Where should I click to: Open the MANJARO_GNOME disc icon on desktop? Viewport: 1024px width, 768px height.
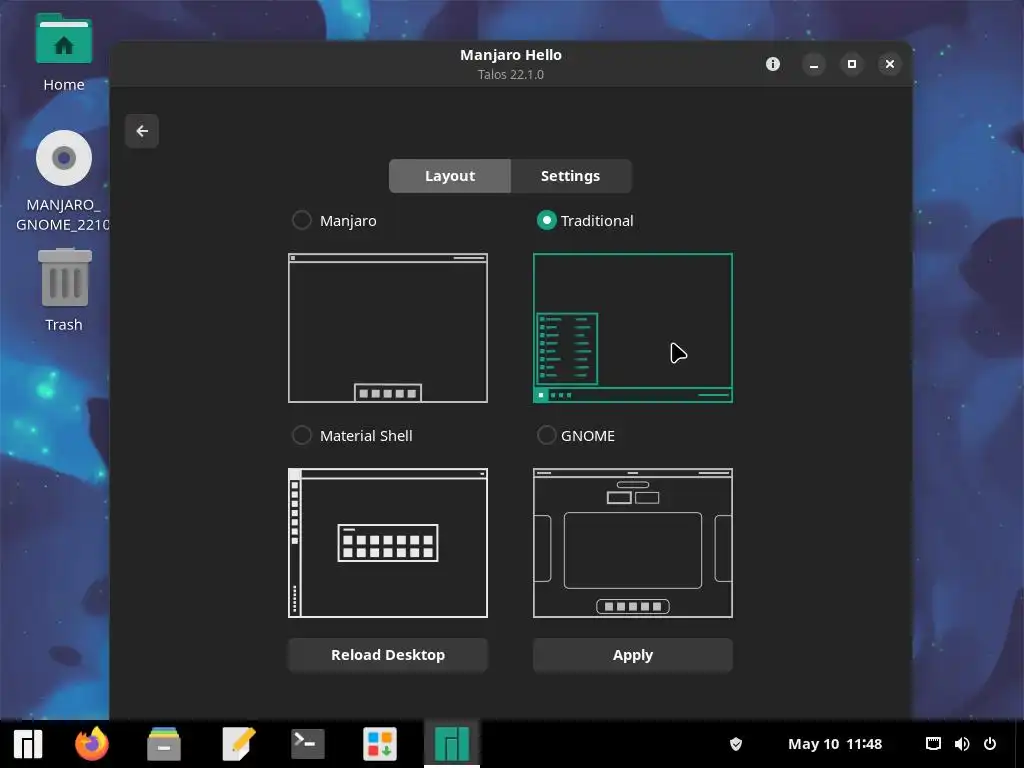[x=63, y=181]
